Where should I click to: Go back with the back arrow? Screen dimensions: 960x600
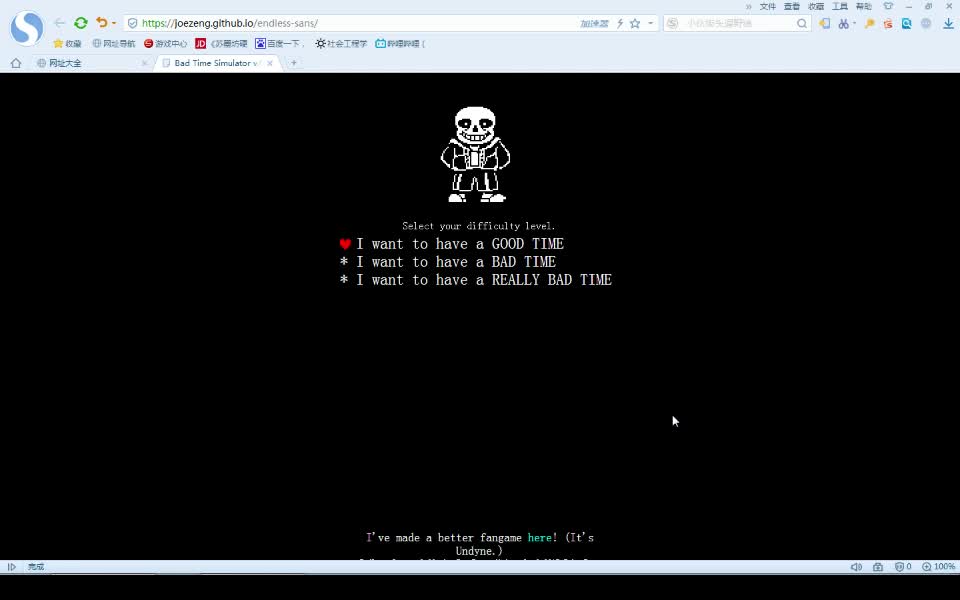[x=59, y=23]
